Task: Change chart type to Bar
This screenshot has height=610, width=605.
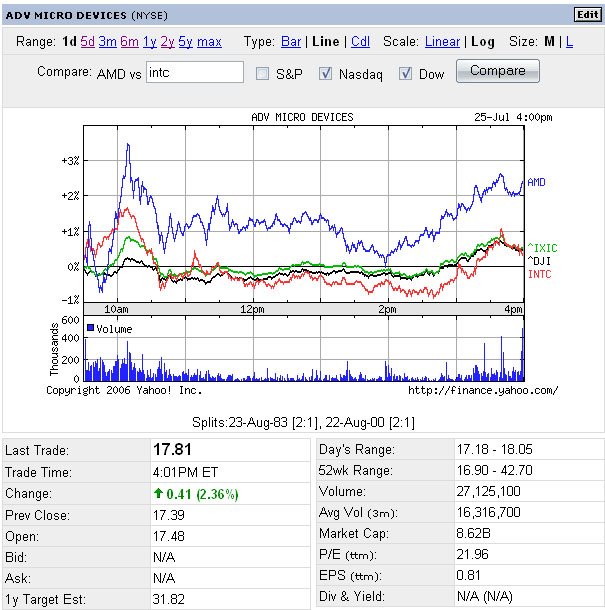Action: pos(291,42)
